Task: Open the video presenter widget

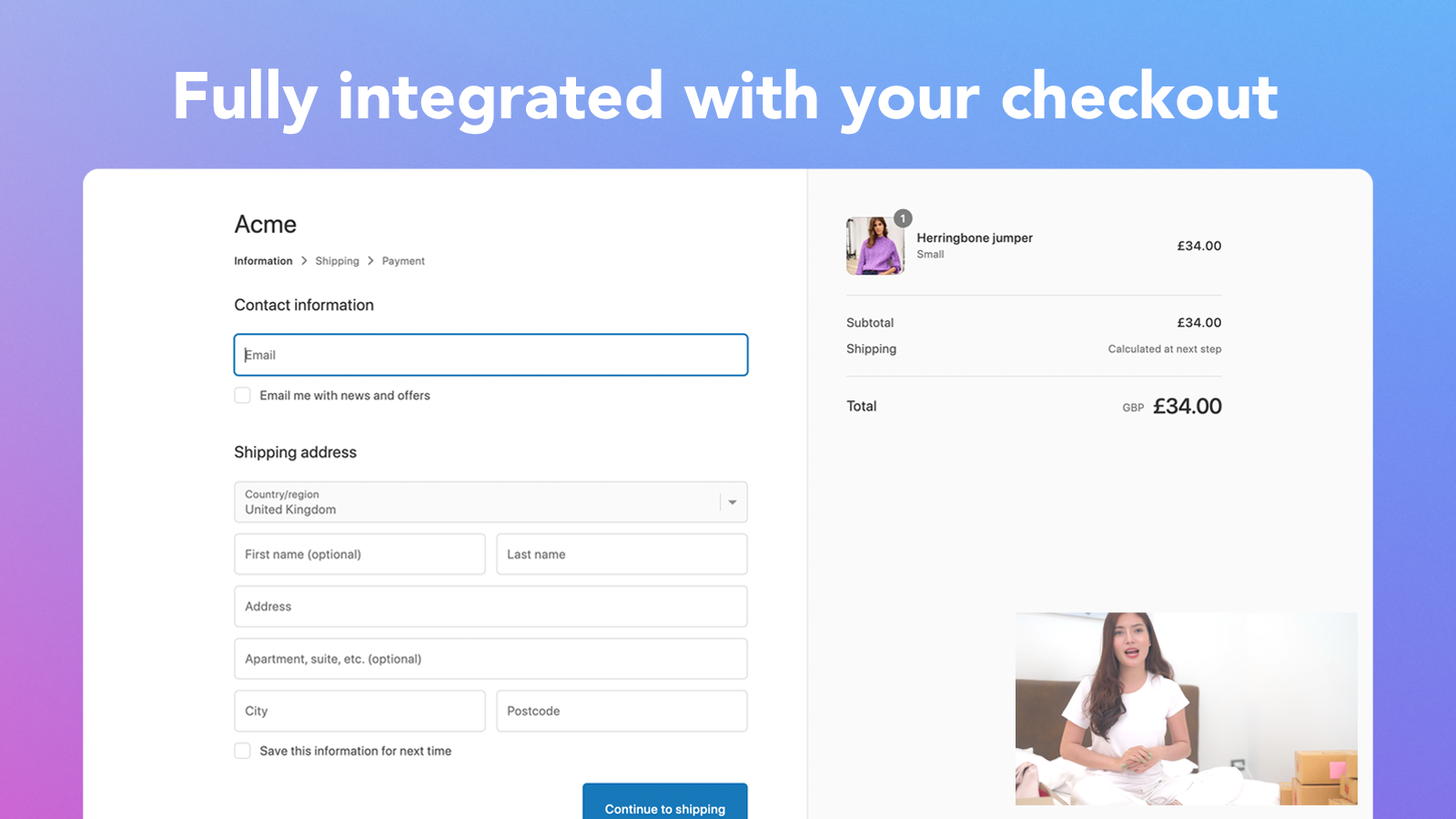Action: 1185,709
